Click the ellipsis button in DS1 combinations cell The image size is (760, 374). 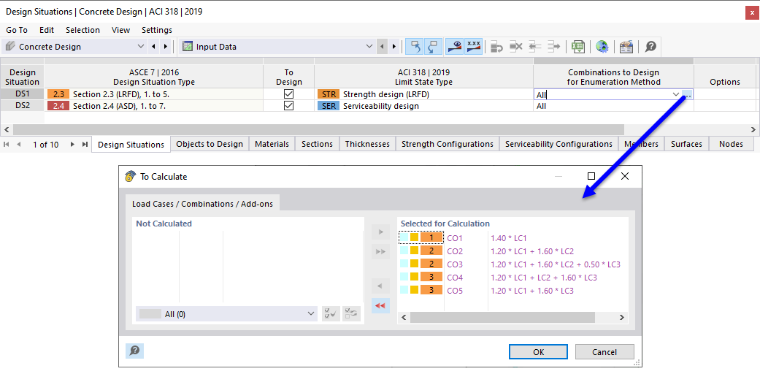tap(687, 94)
